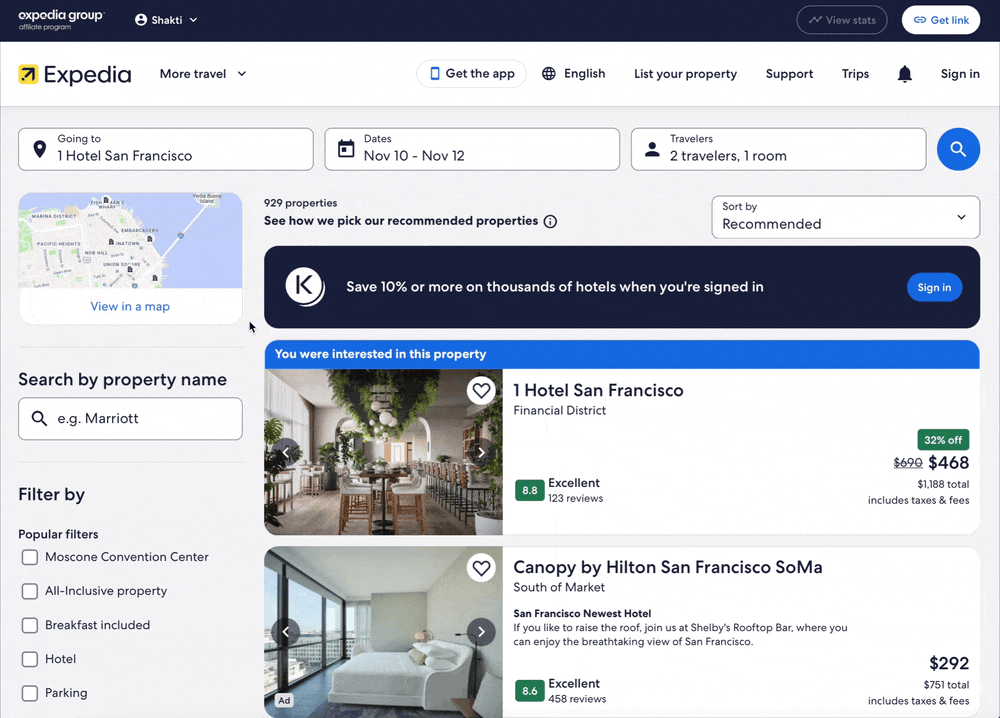Click the $468 price

click(948, 463)
